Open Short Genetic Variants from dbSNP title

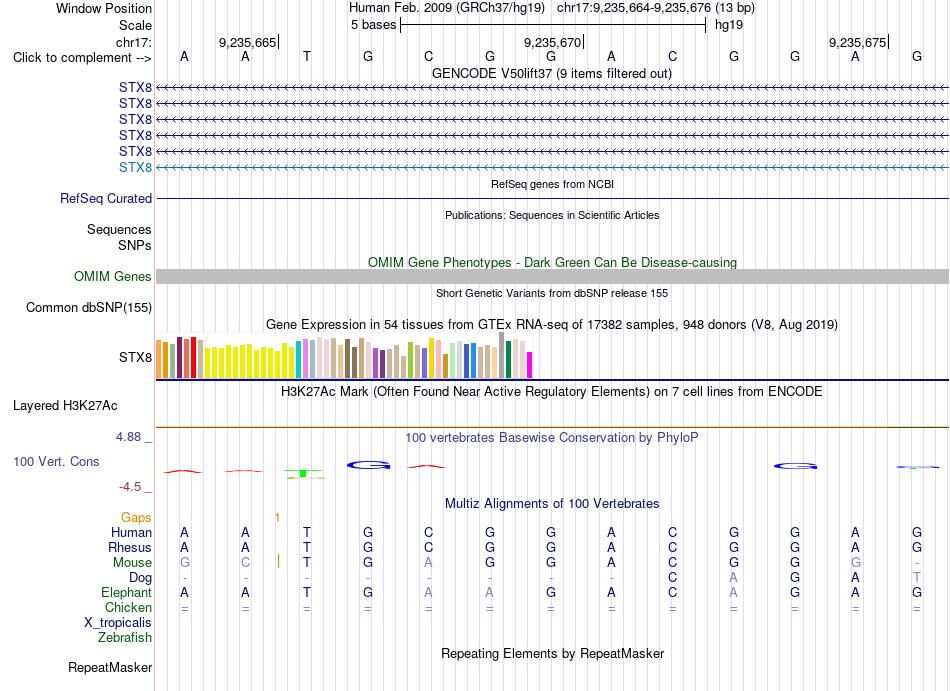click(x=552, y=293)
